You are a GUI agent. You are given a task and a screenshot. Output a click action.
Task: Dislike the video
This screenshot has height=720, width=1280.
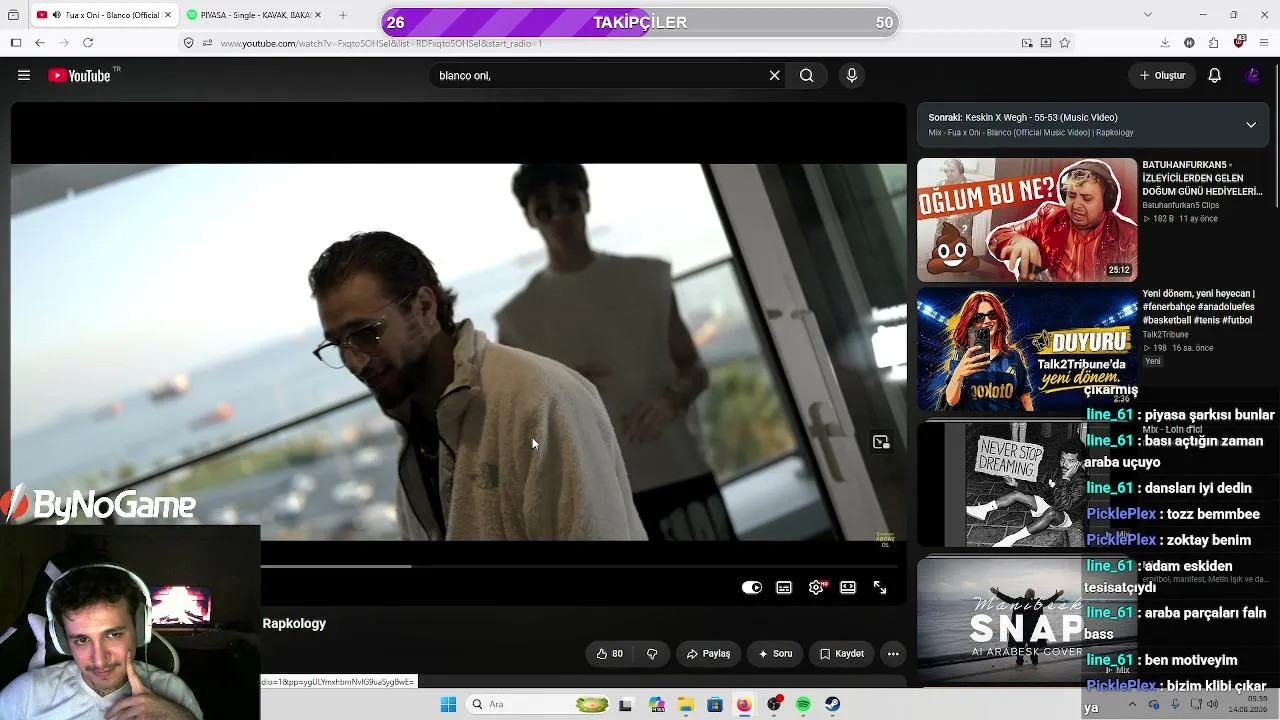(x=652, y=654)
